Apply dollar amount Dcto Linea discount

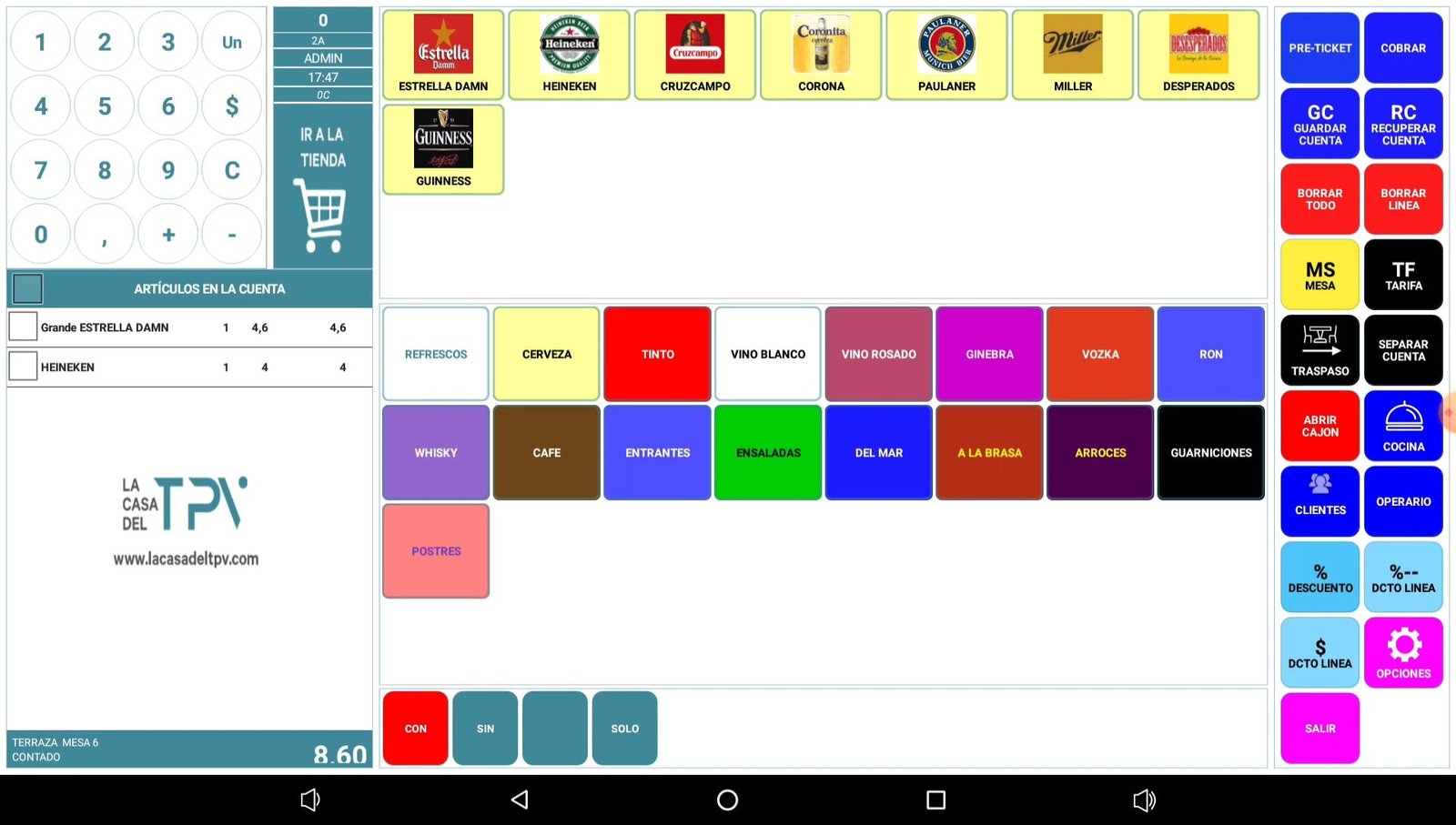[x=1319, y=652]
